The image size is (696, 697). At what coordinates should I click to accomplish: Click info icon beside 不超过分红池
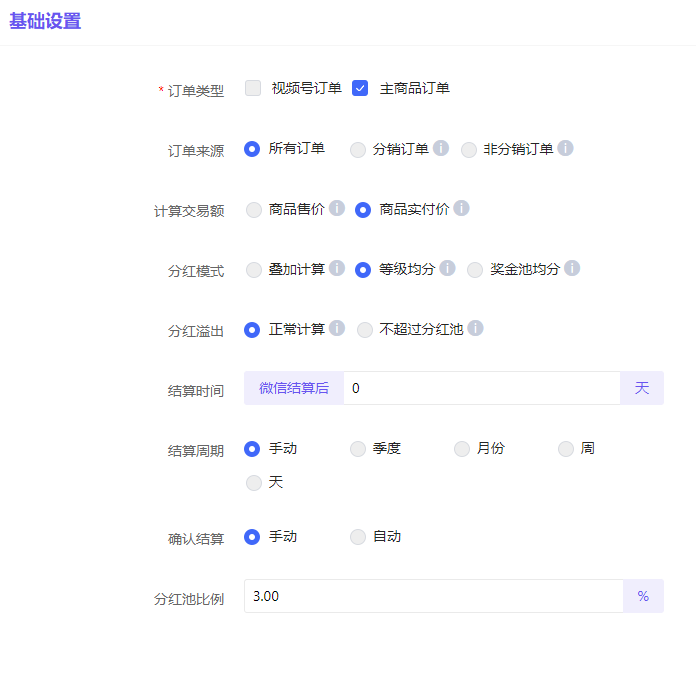(x=476, y=328)
